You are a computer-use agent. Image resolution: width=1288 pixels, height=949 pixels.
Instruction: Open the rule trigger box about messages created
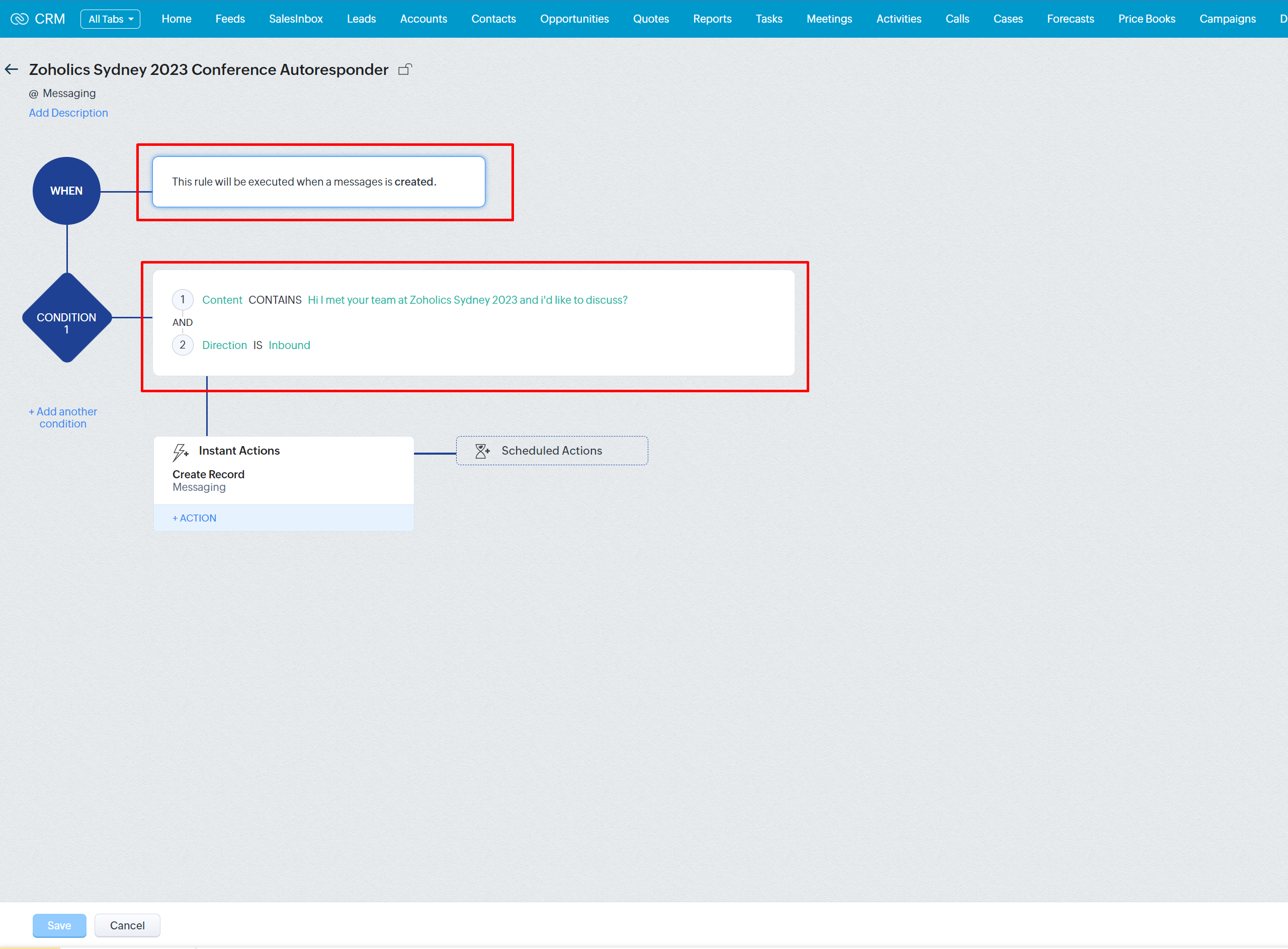(x=319, y=182)
